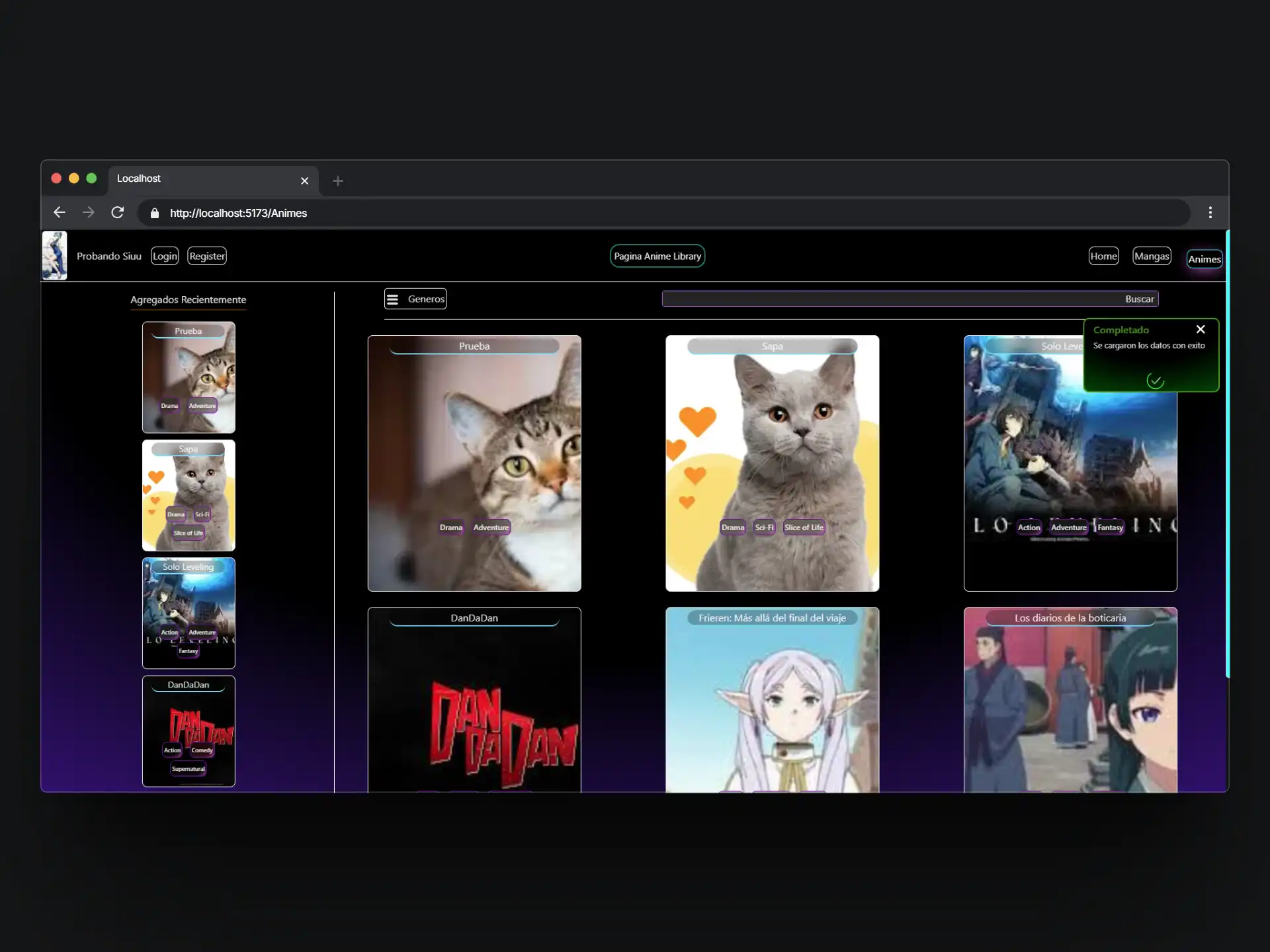This screenshot has height=952, width=1270.
Task: Close the Localhost tab
Action: pyautogui.click(x=304, y=180)
